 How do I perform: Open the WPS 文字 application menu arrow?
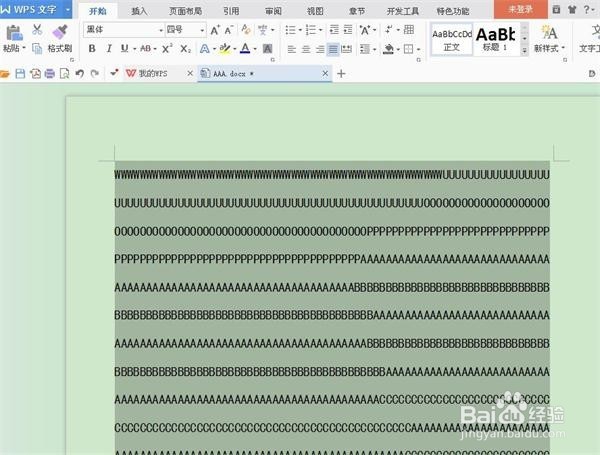(67, 9)
